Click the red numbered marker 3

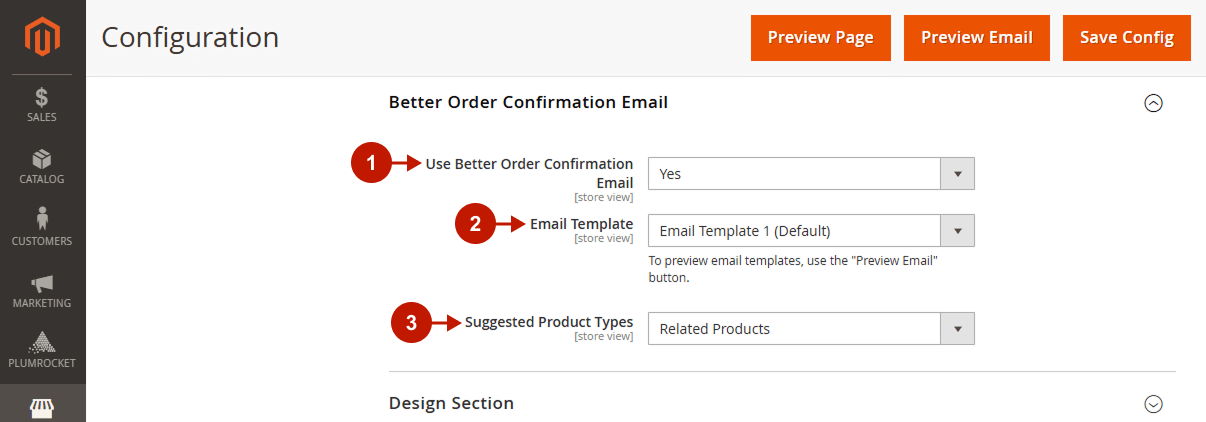click(410, 323)
